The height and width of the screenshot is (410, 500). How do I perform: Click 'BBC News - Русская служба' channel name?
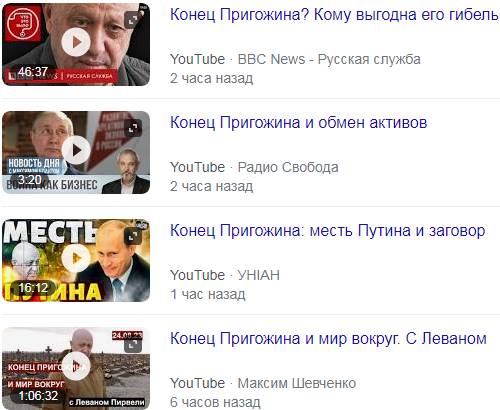coord(329,59)
